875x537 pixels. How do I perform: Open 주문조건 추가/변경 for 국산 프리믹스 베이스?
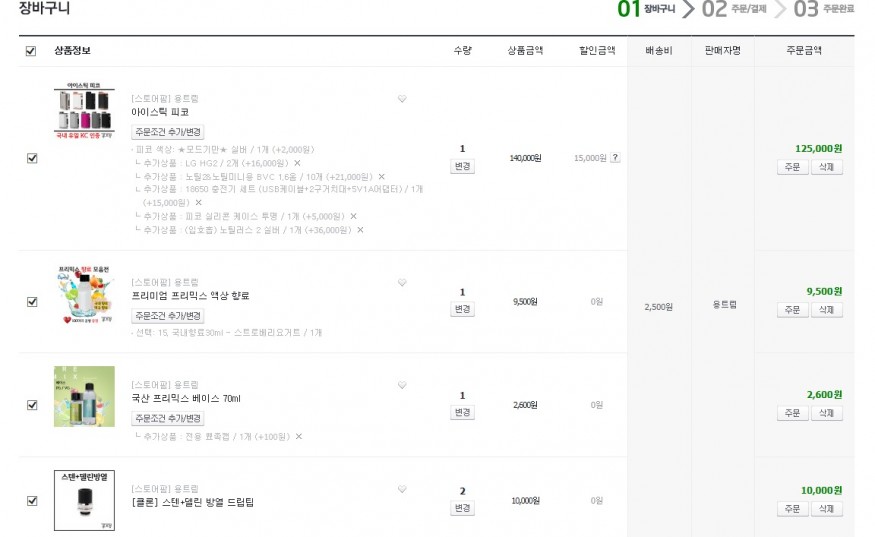tap(168, 418)
